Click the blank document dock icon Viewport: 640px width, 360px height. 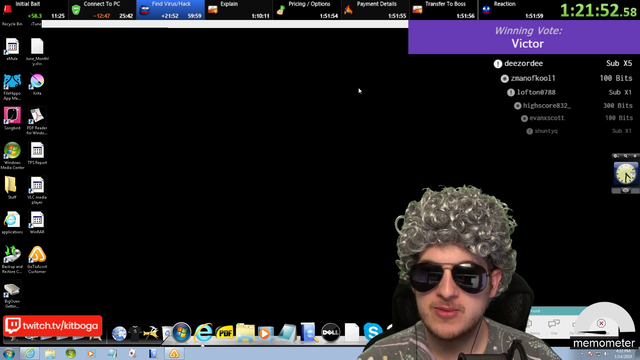click(x=352, y=332)
